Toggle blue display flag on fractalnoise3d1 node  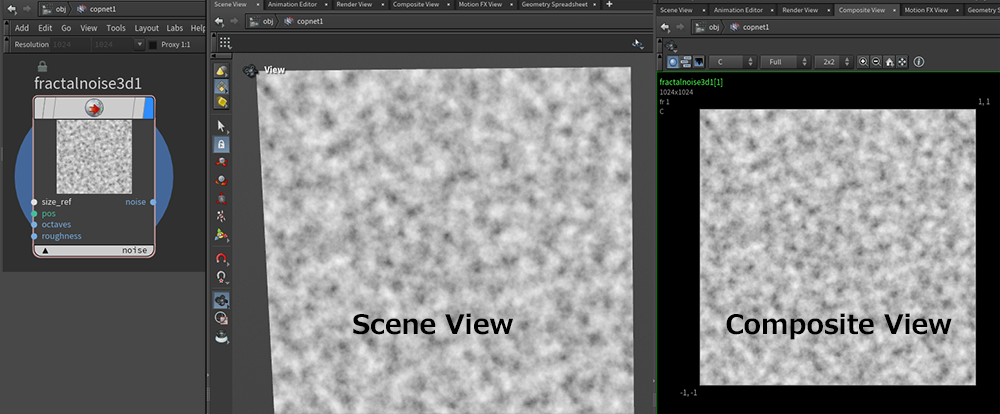[149, 108]
